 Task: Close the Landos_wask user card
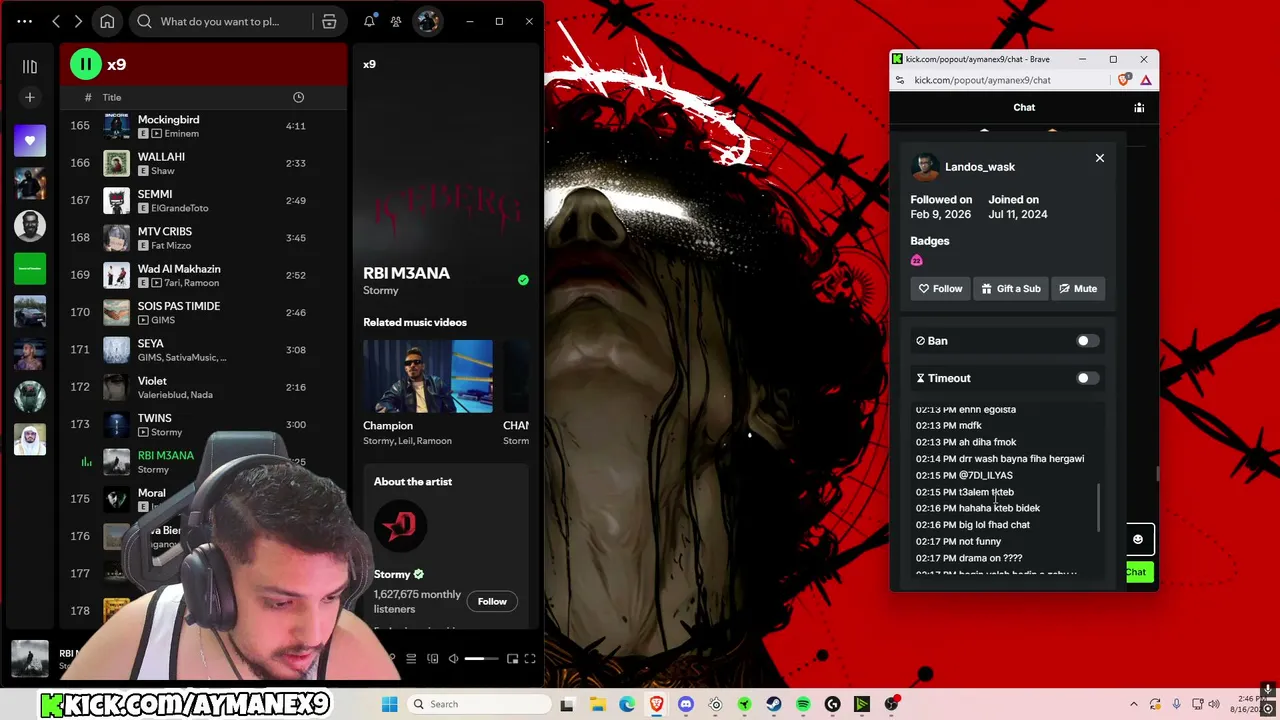[1100, 158]
